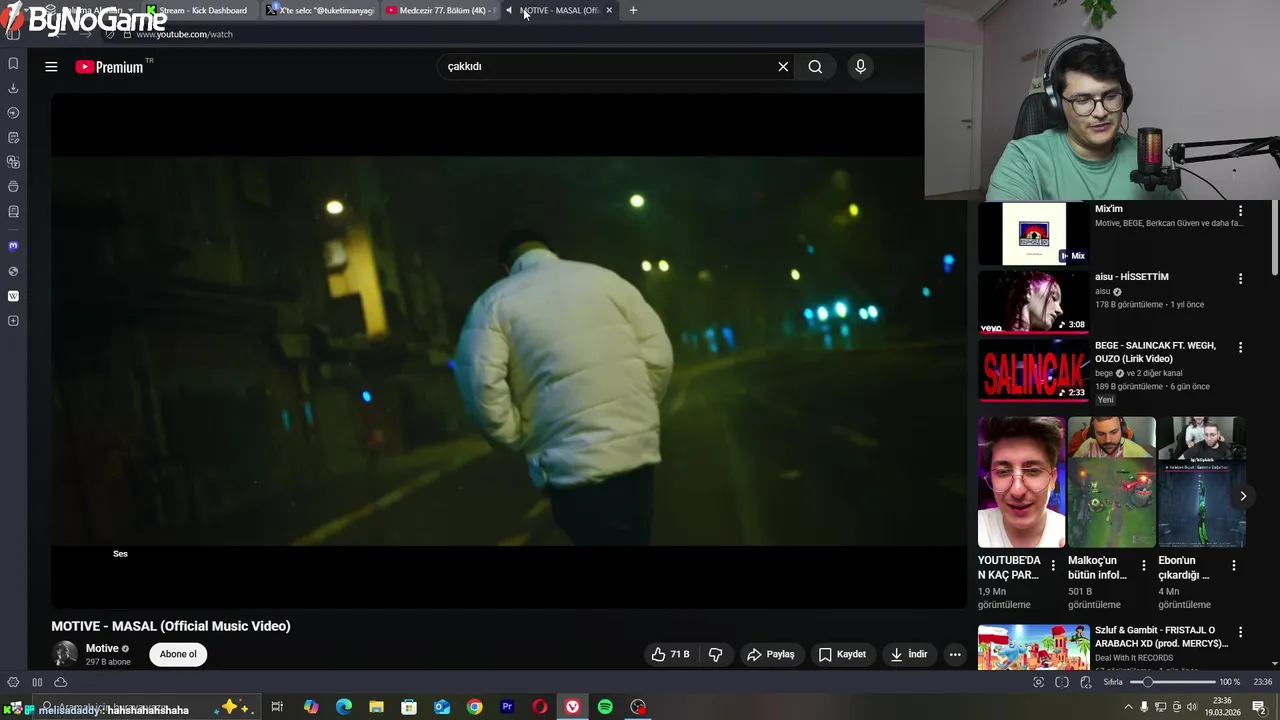
Task: Click the Paylaş share button
Action: (x=770, y=654)
